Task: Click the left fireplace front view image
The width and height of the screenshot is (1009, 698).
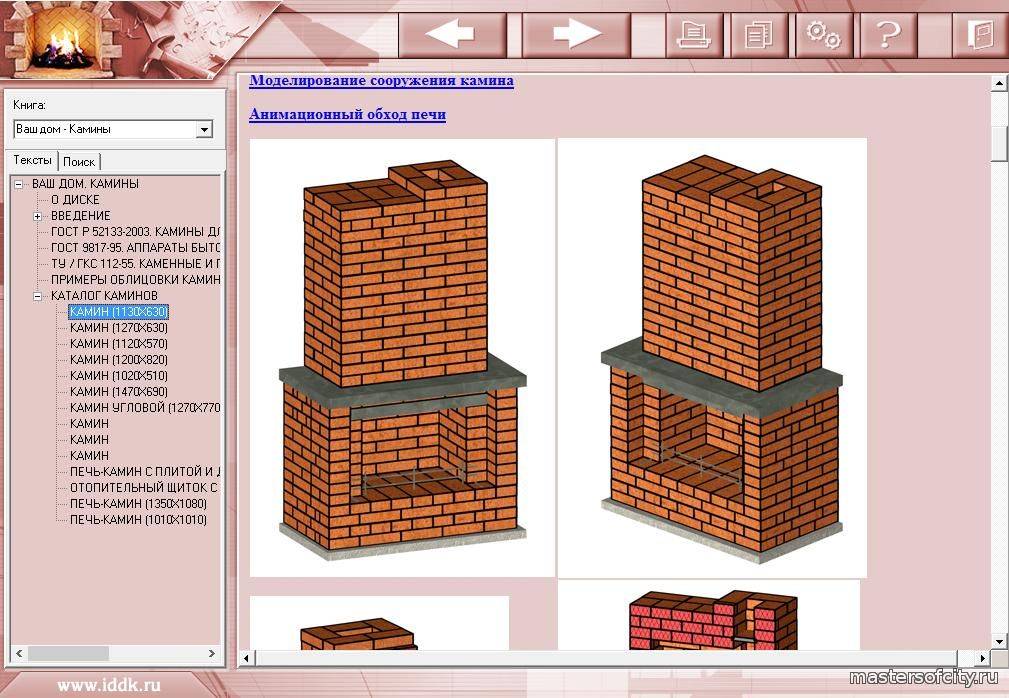Action: click(402, 357)
